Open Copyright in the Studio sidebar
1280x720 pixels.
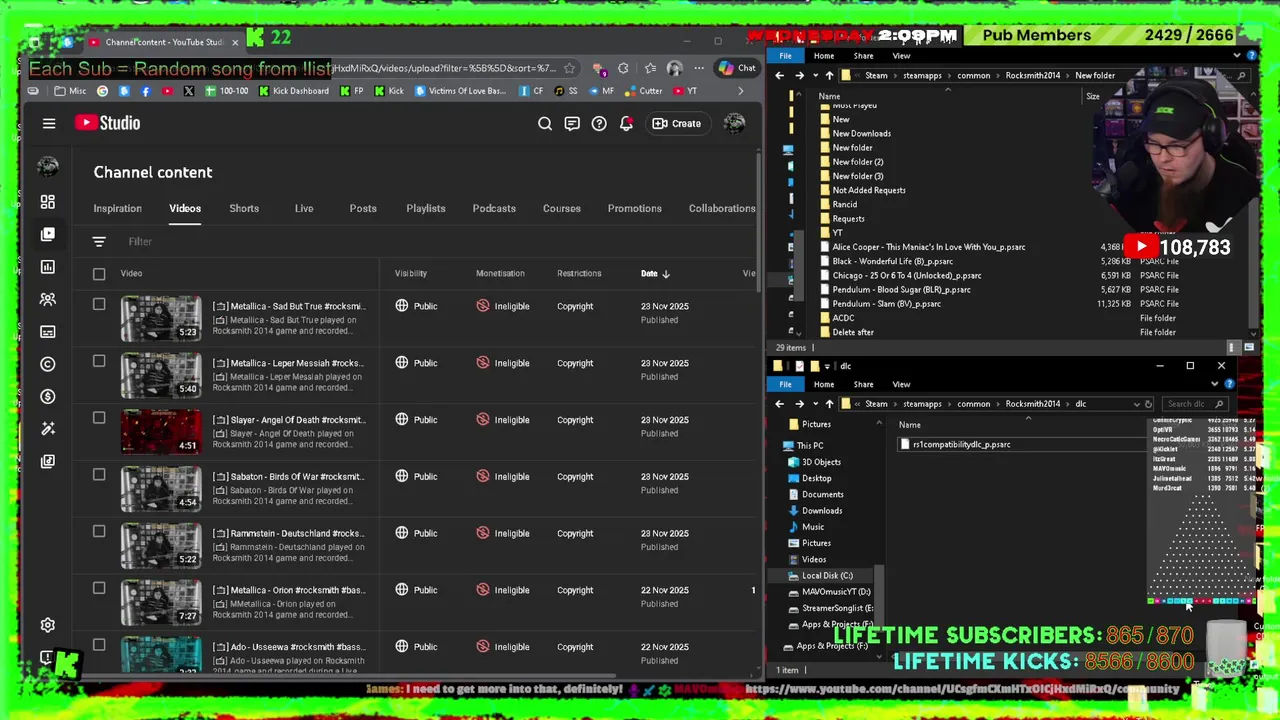pos(48,364)
